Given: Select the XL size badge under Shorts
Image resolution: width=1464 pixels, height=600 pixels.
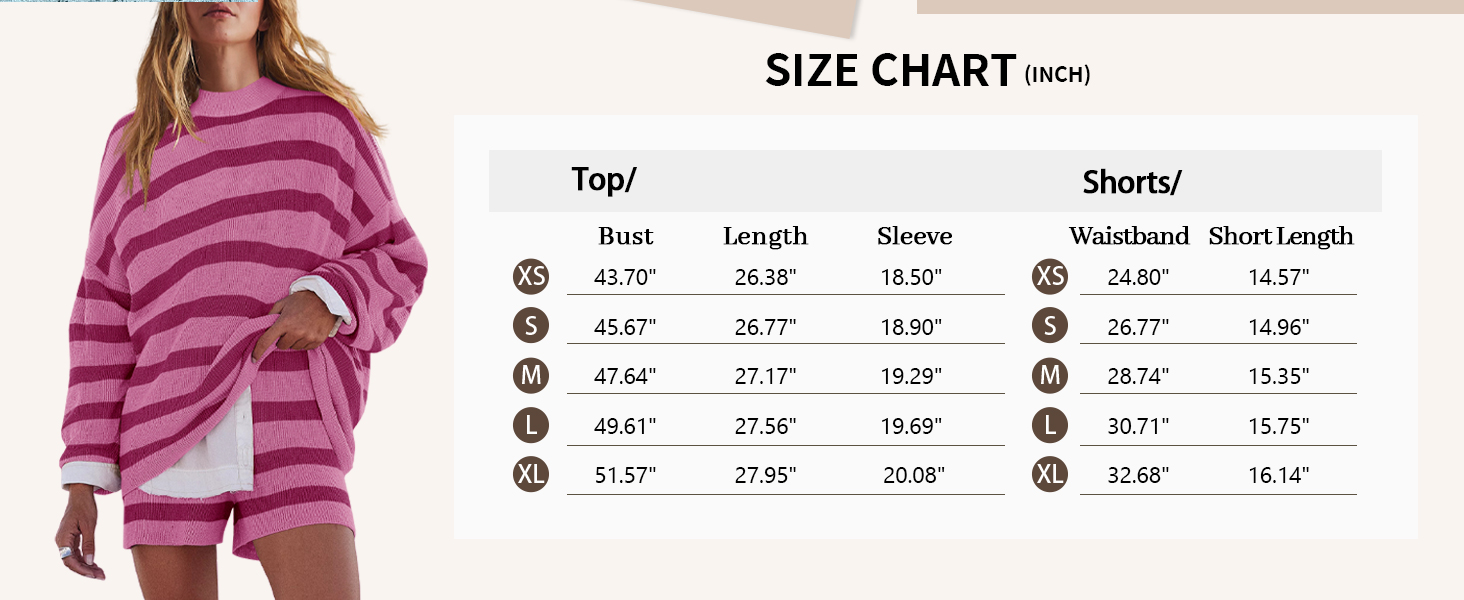Looking at the screenshot, I should pyautogui.click(x=1050, y=475).
